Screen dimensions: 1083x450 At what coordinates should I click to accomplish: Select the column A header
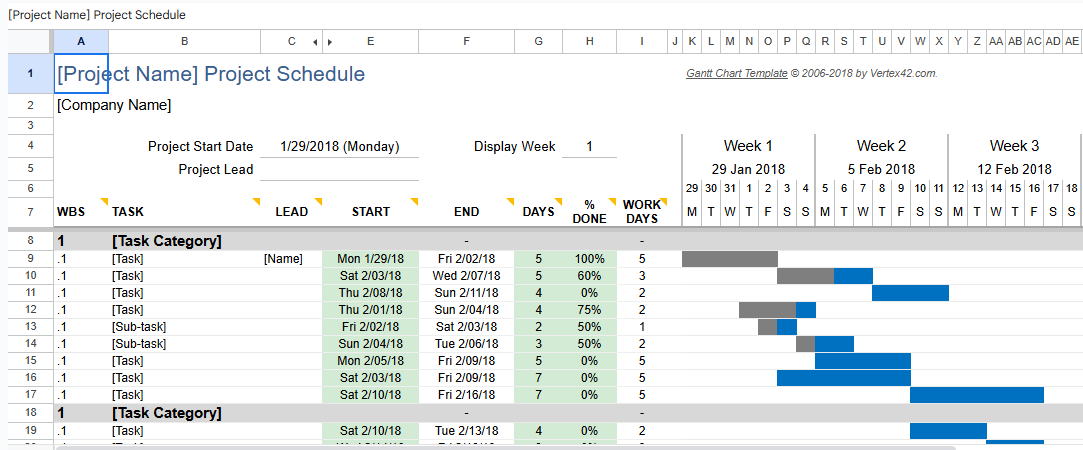pos(80,41)
